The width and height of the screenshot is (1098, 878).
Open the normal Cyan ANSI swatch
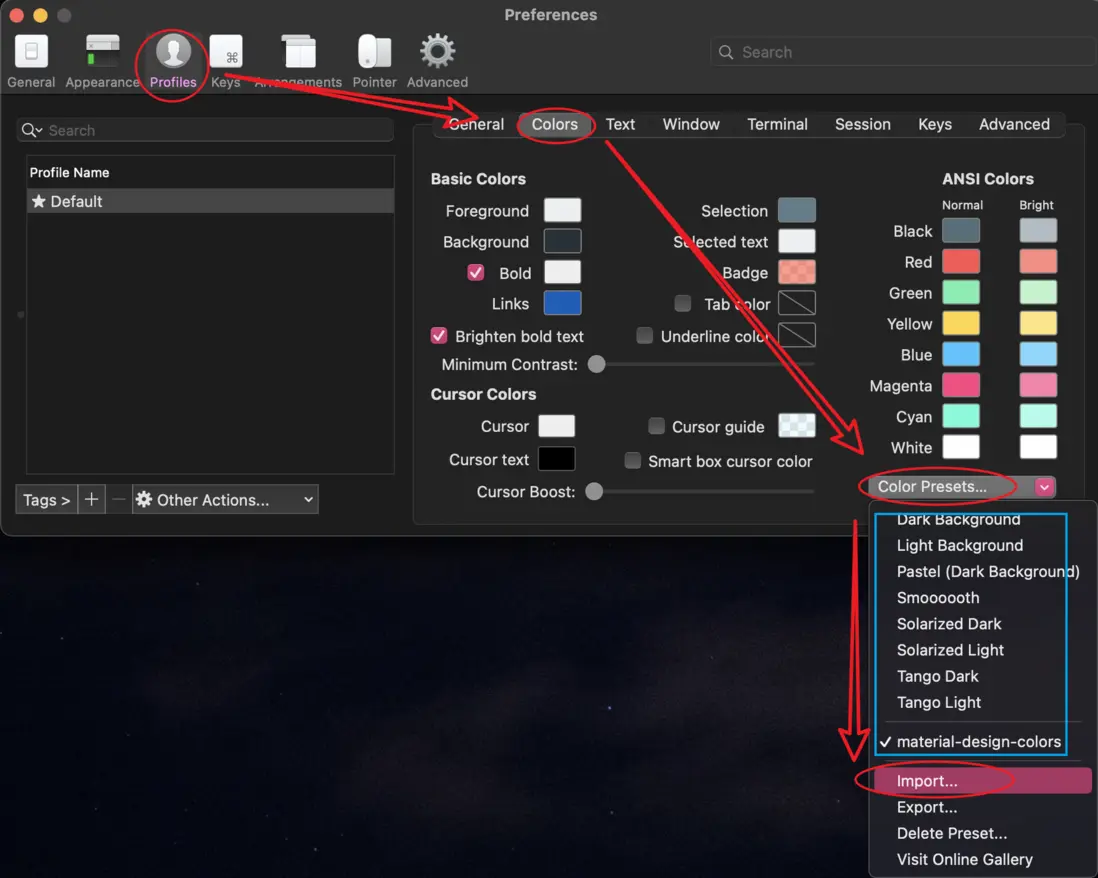click(961, 416)
